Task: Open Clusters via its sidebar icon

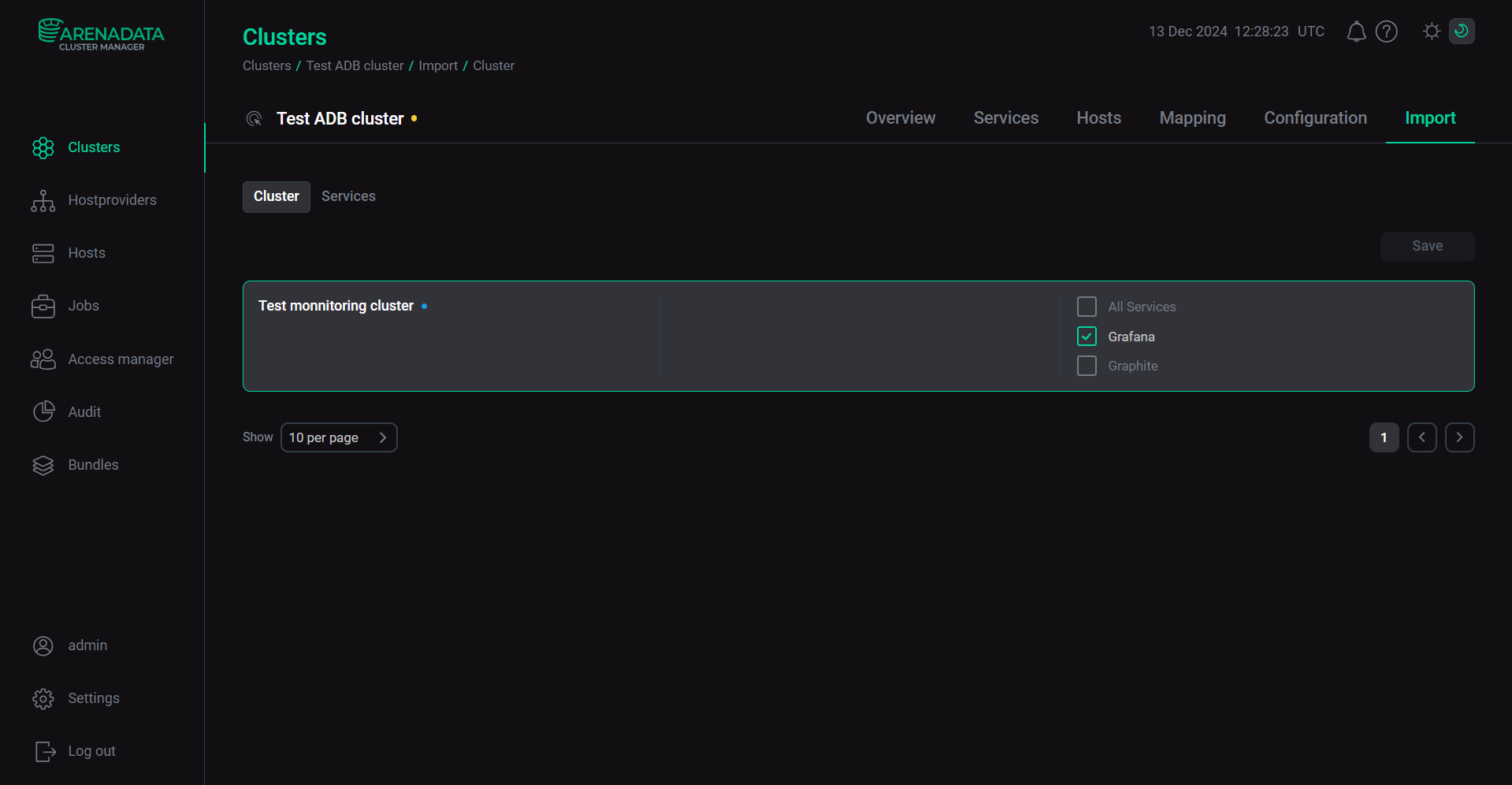Action: click(43, 147)
